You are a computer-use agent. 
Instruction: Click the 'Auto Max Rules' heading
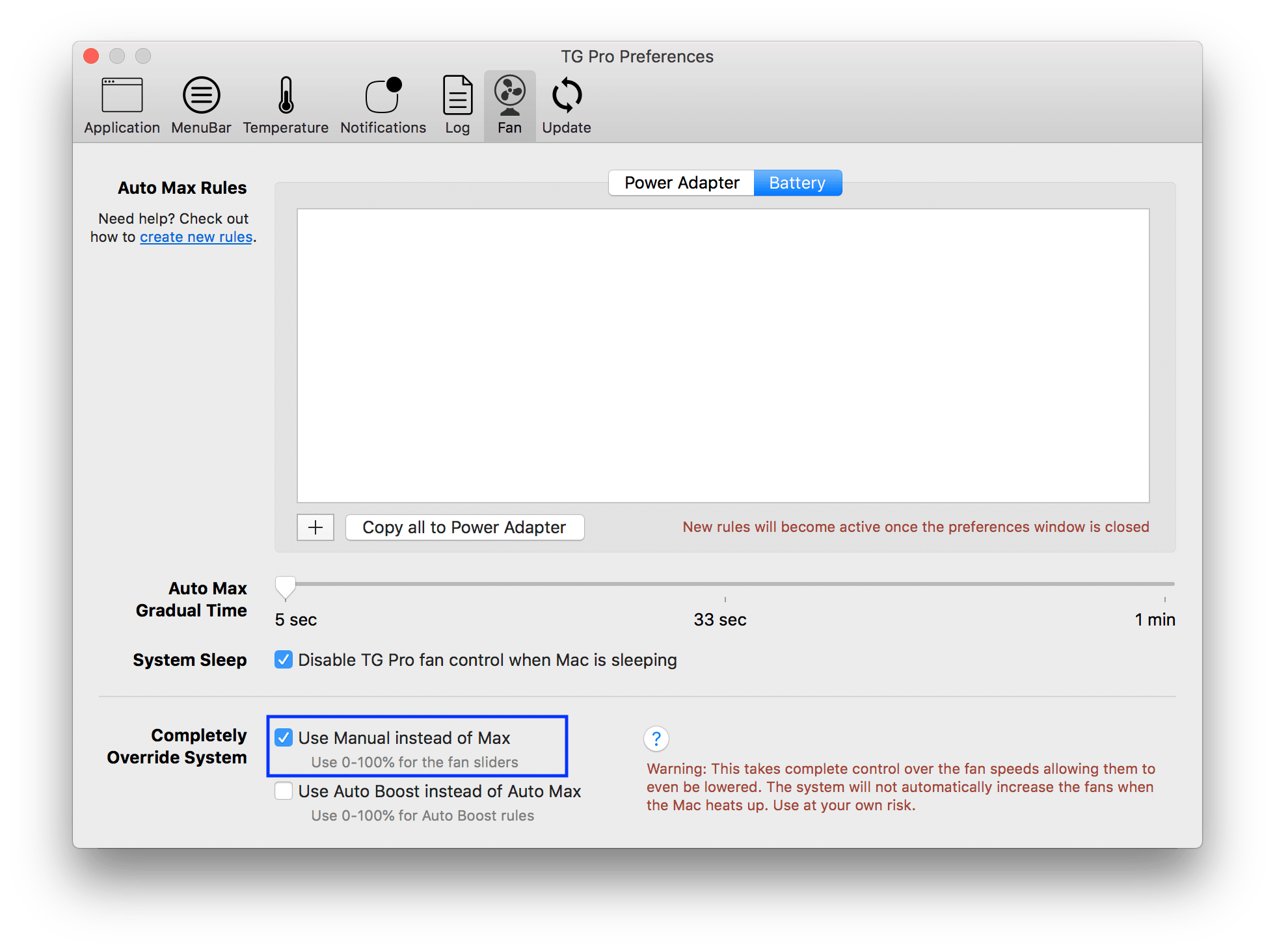pos(182,188)
